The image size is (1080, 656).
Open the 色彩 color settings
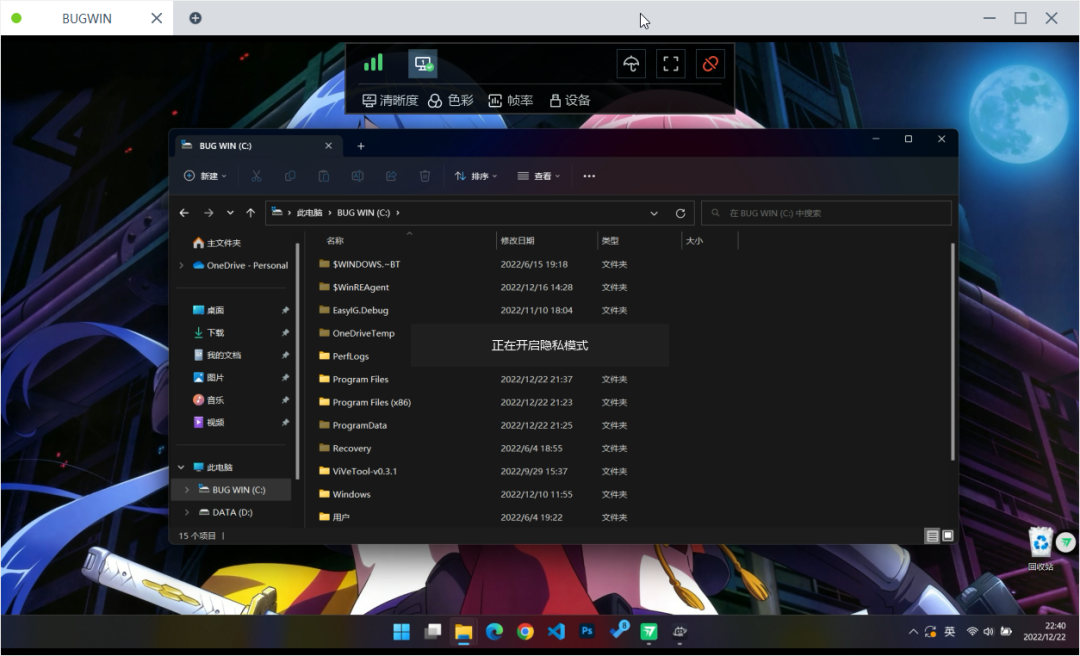coord(451,100)
